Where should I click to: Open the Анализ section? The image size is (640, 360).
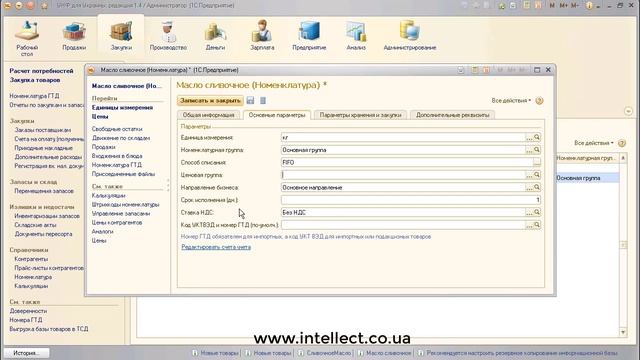click(356, 37)
